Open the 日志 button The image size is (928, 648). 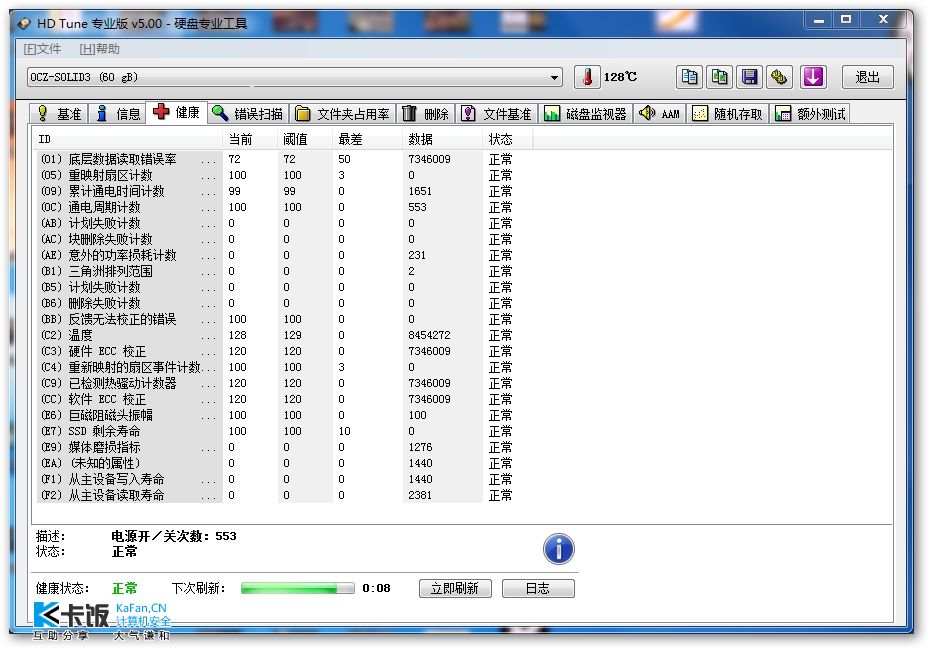click(x=538, y=588)
